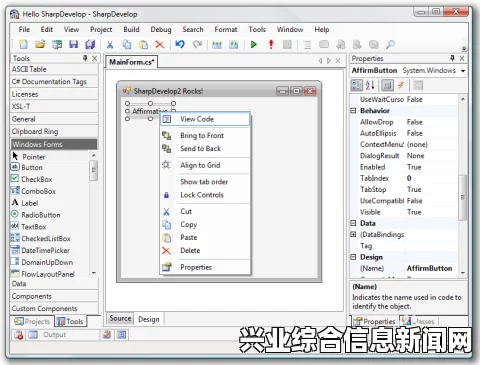The image size is (480, 365).
Task: Expand the Custom Components toolbox section
Action: (x=54, y=308)
